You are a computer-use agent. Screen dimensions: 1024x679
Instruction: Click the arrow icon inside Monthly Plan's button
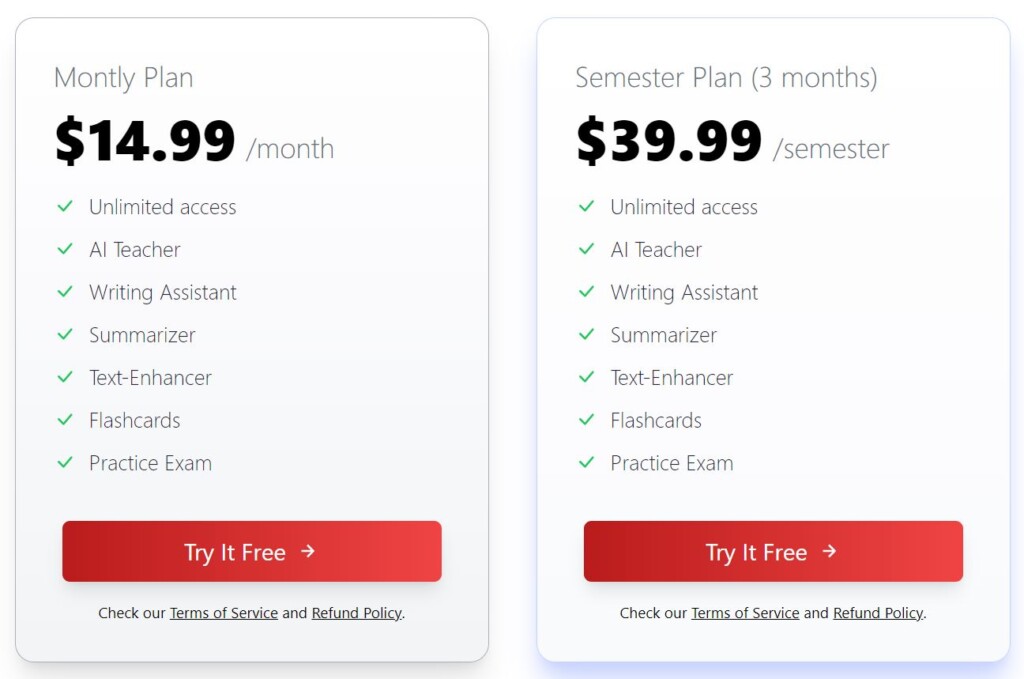pyautogui.click(x=310, y=551)
